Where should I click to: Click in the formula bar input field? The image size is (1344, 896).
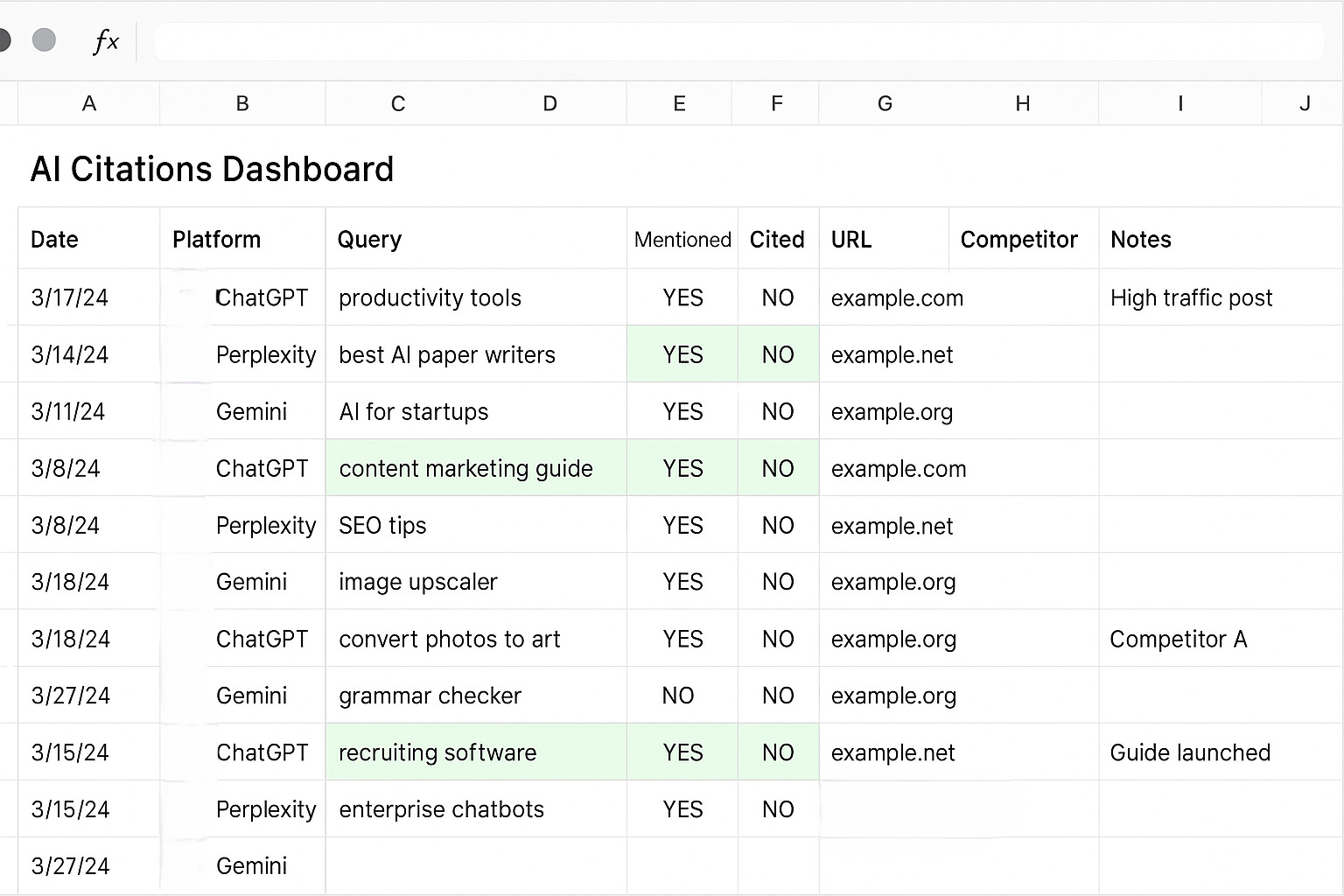pos(738,41)
